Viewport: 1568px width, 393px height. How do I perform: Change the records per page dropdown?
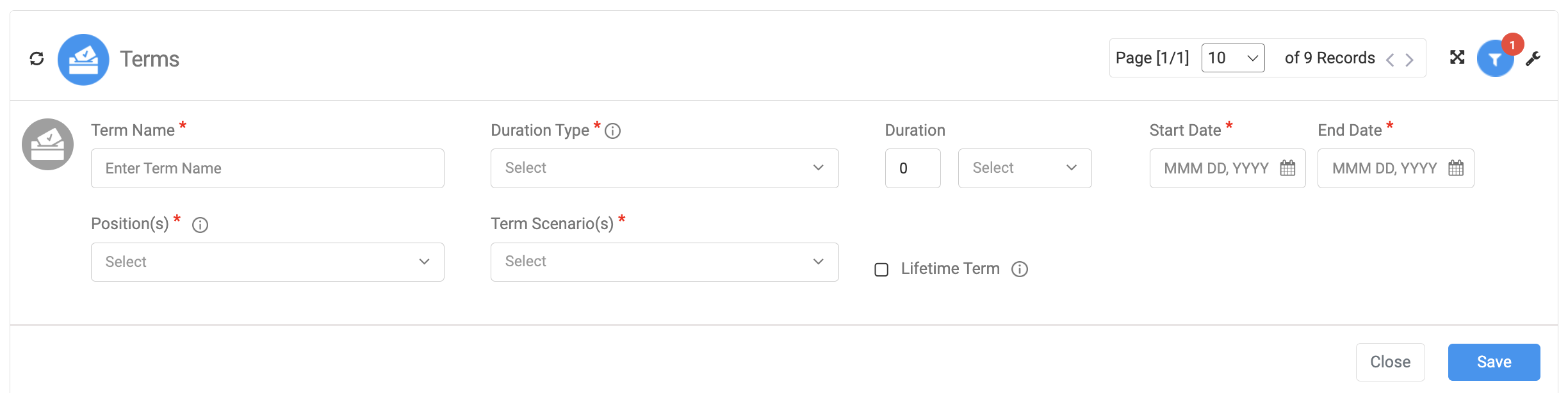(1233, 58)
